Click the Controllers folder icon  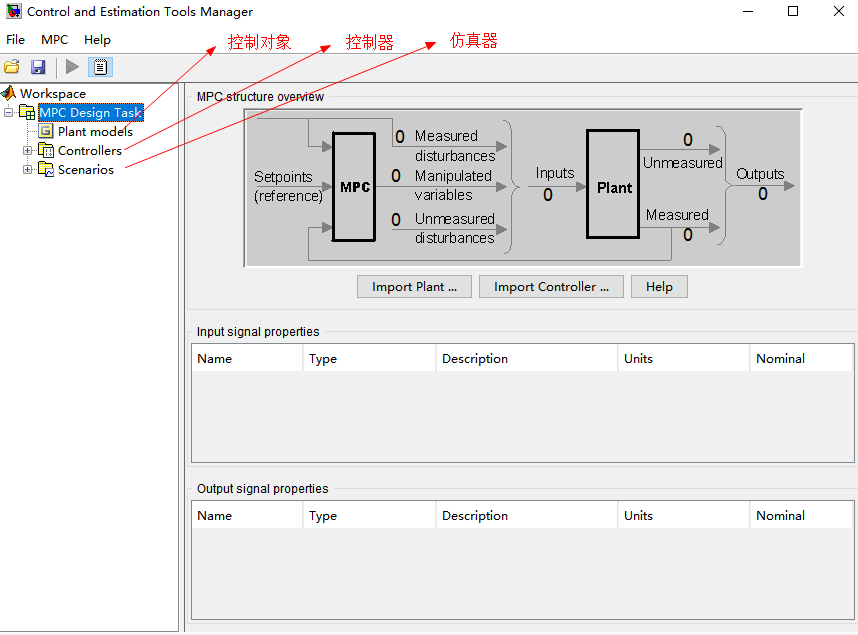45,150
